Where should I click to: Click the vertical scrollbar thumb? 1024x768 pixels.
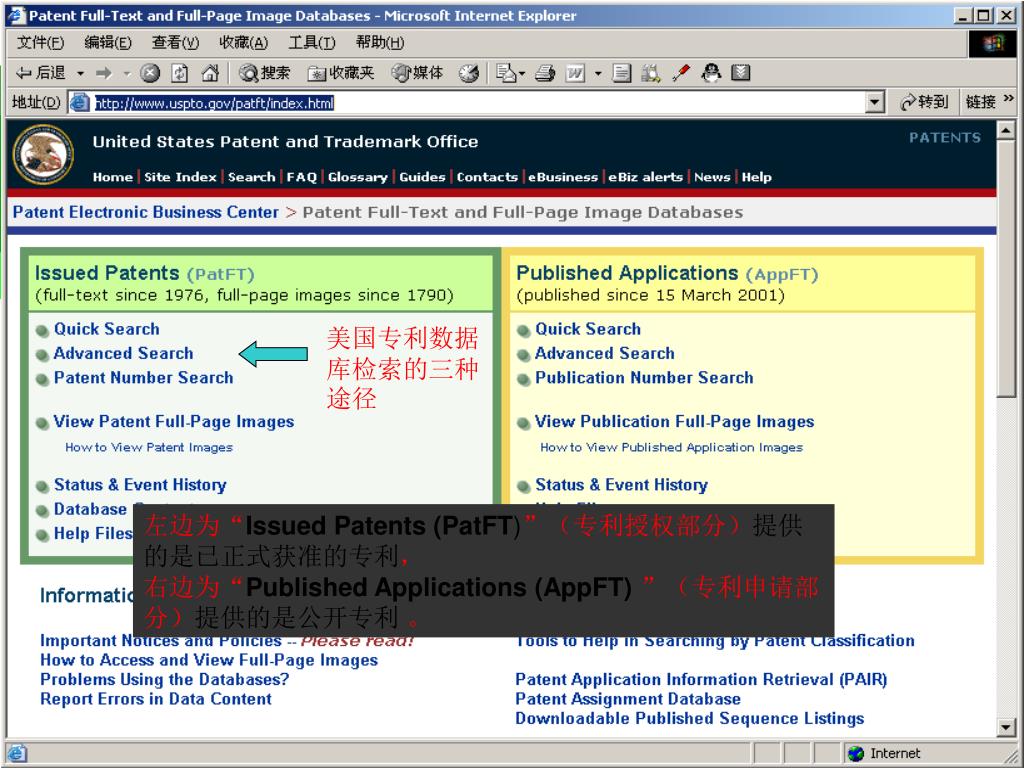1006,268
